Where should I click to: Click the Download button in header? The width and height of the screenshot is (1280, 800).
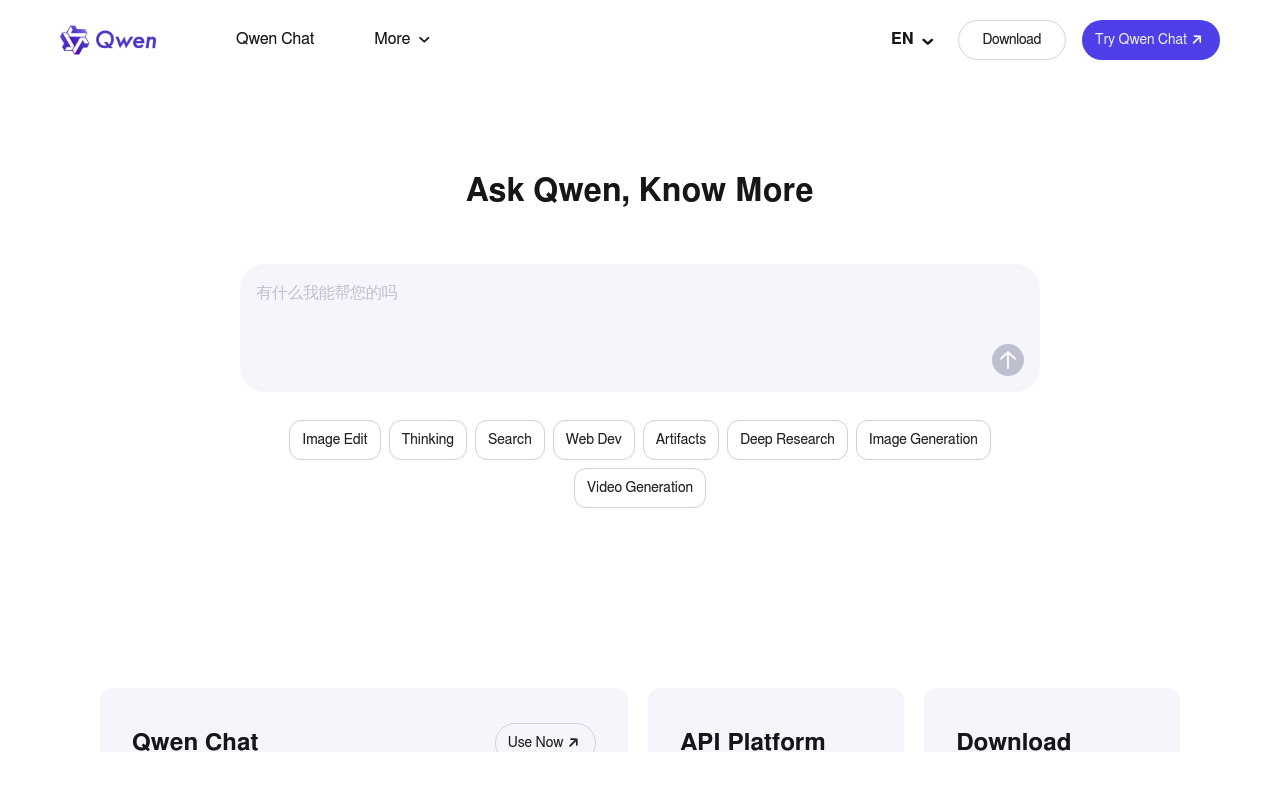(1011, 40)
